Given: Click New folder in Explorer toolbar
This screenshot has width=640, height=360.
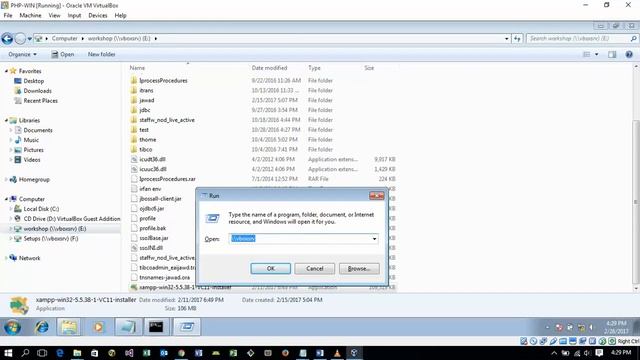Looking at the screenshot, I should tap(102, 54).
